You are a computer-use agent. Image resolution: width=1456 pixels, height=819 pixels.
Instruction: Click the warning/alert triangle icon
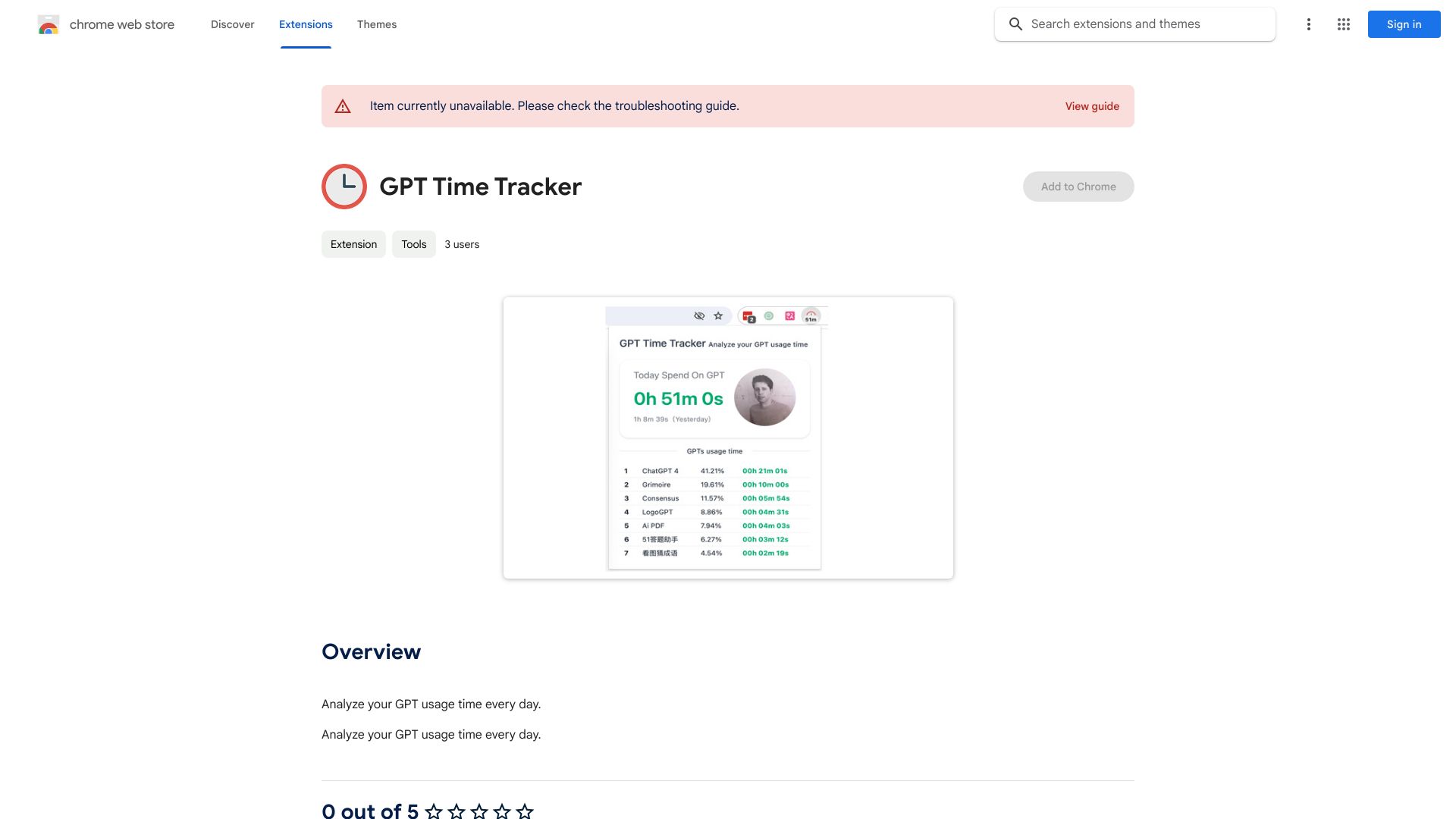point(343,106)
